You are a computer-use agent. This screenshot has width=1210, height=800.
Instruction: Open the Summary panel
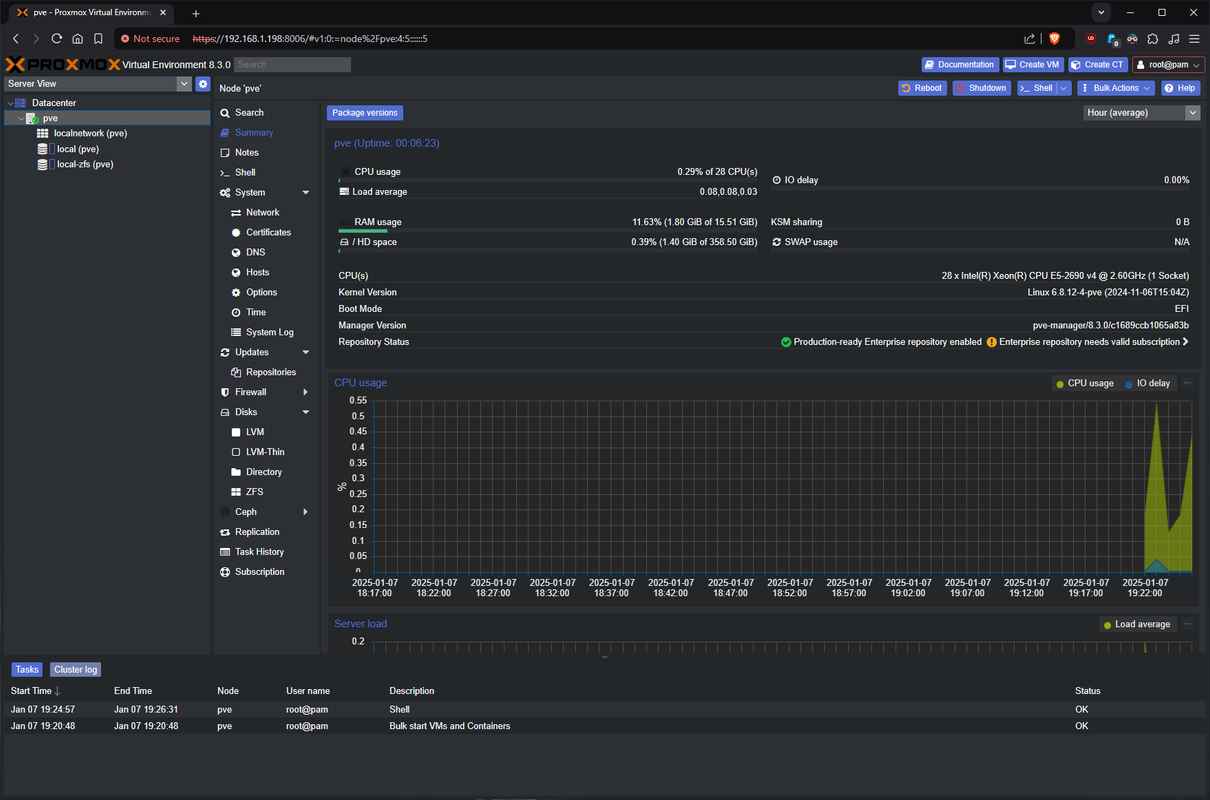pyautogui.click(x=254, y=133)
